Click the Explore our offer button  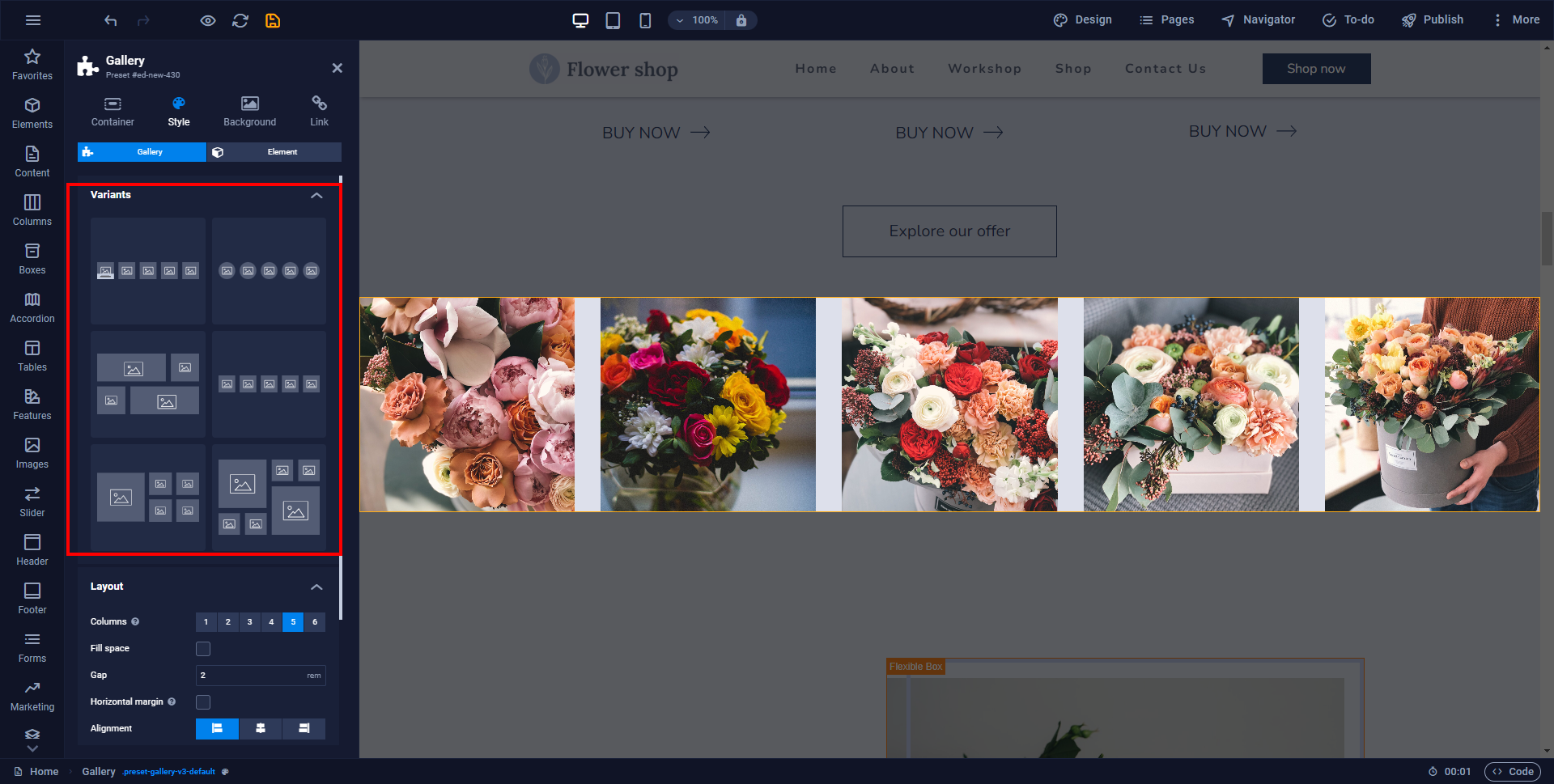click(949, 231)
